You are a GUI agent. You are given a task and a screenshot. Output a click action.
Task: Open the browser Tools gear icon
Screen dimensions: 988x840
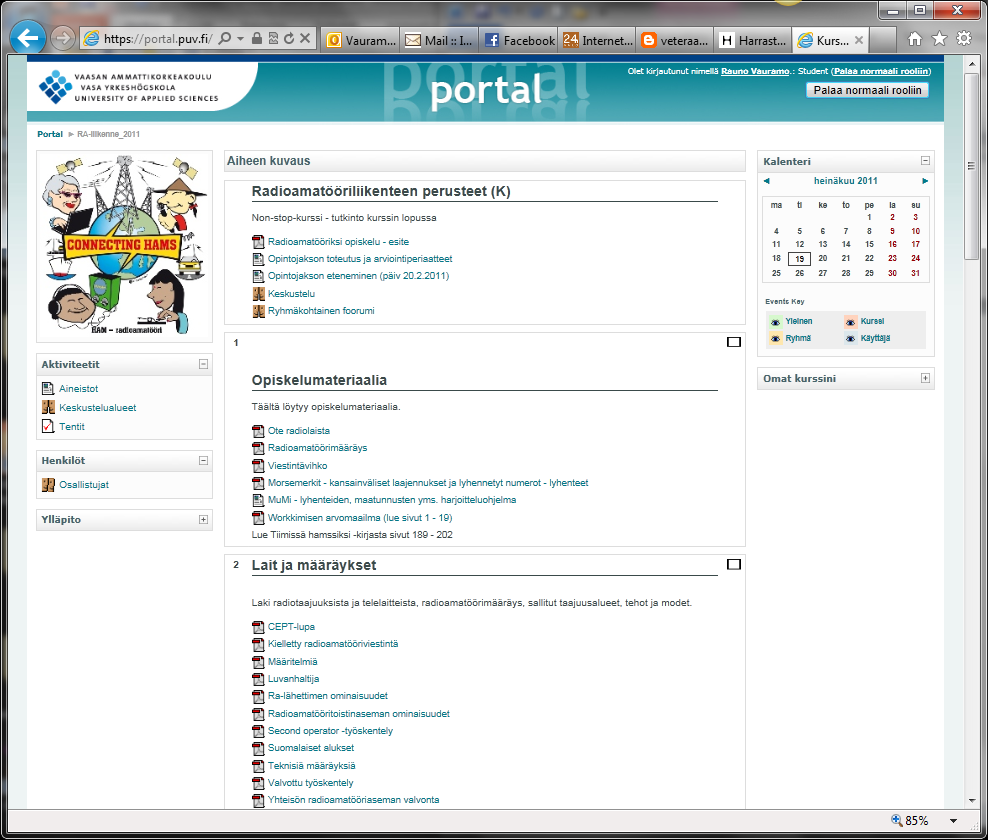click(964, 38)
